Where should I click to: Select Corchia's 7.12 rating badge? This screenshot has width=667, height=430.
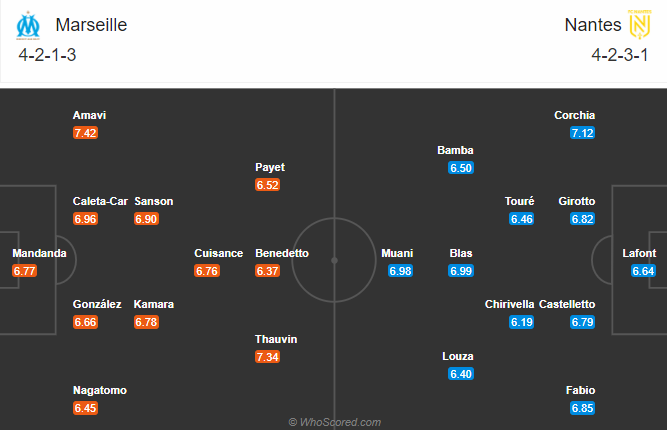click(x=582, y=133)
